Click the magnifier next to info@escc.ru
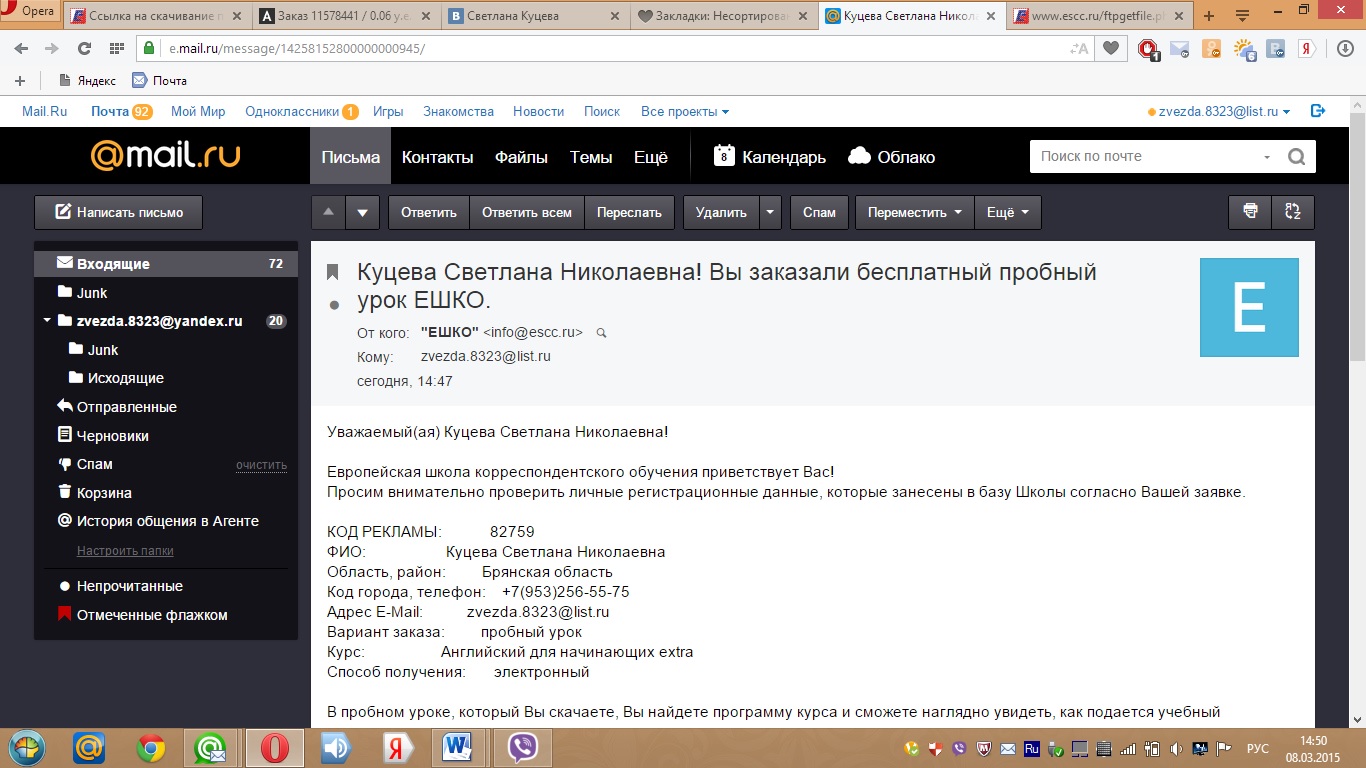Screen dimensions: 1366x768 point(601,332)
